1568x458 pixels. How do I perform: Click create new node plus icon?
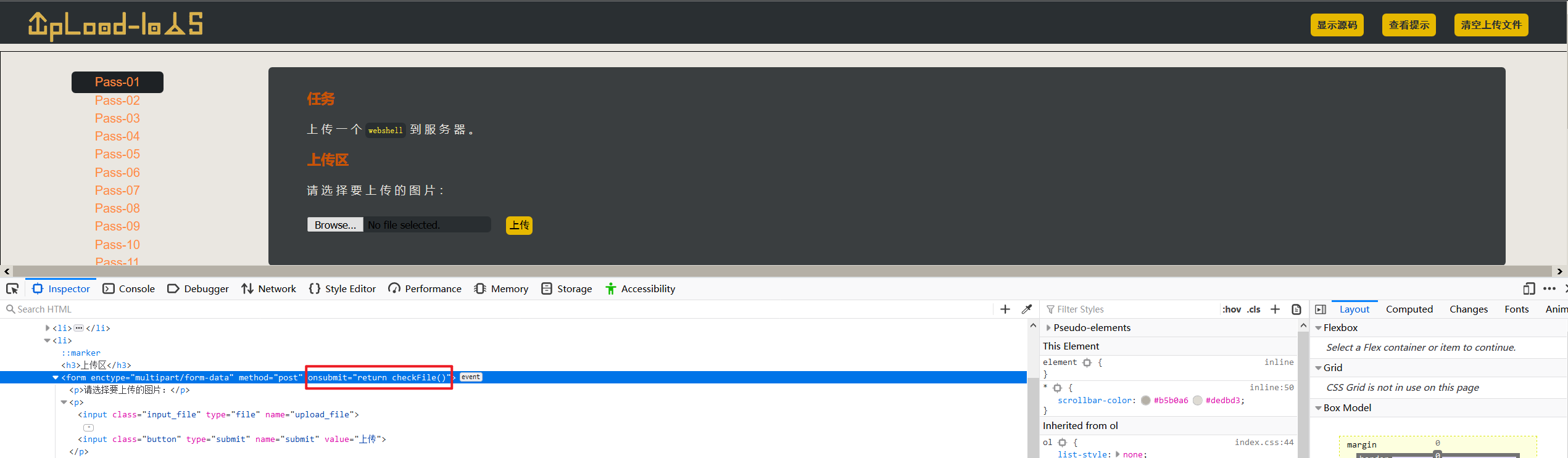click(1005, 309)
